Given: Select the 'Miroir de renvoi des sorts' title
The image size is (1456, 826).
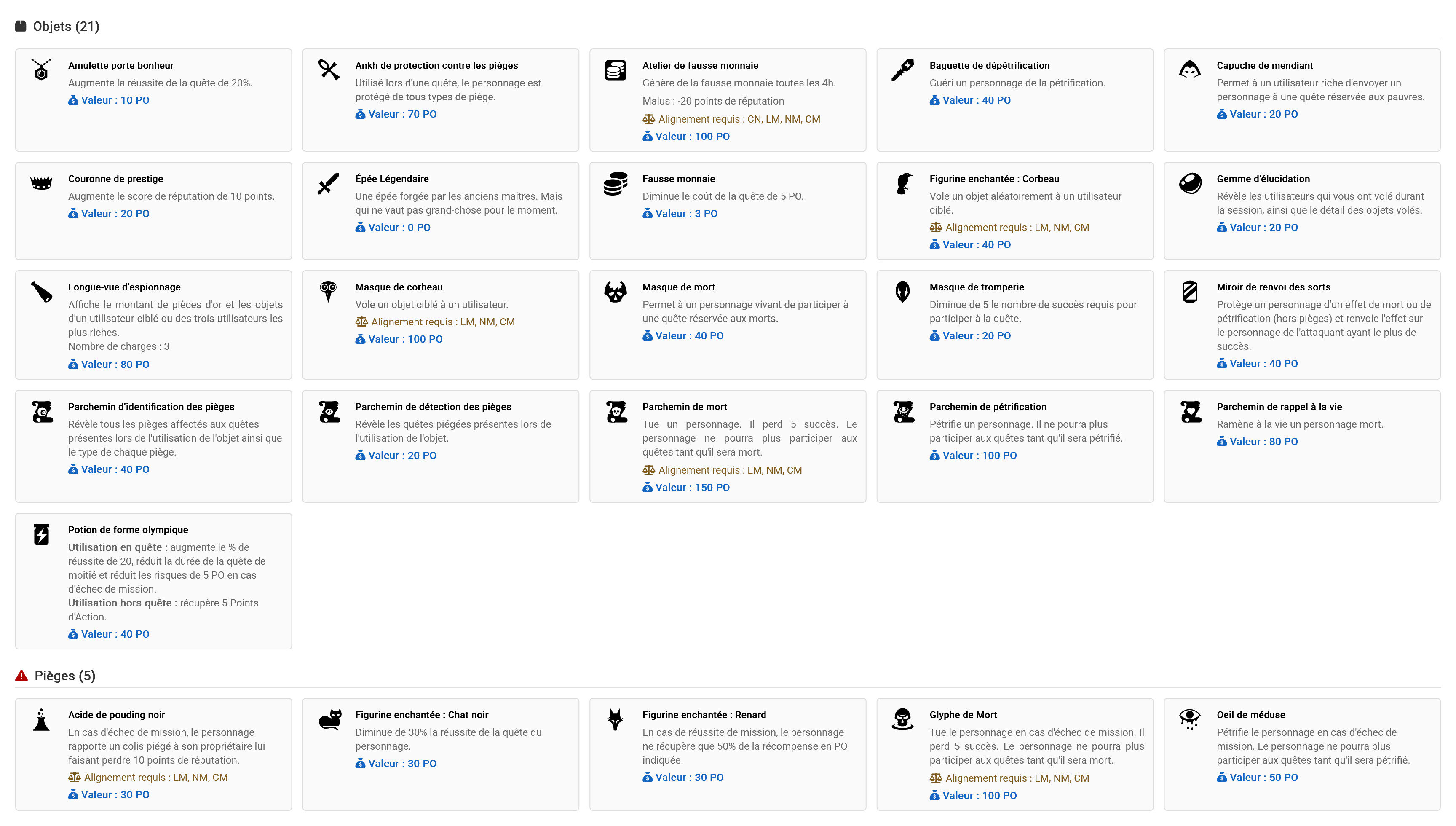Looking at the screenshot, I should 1274,287.
